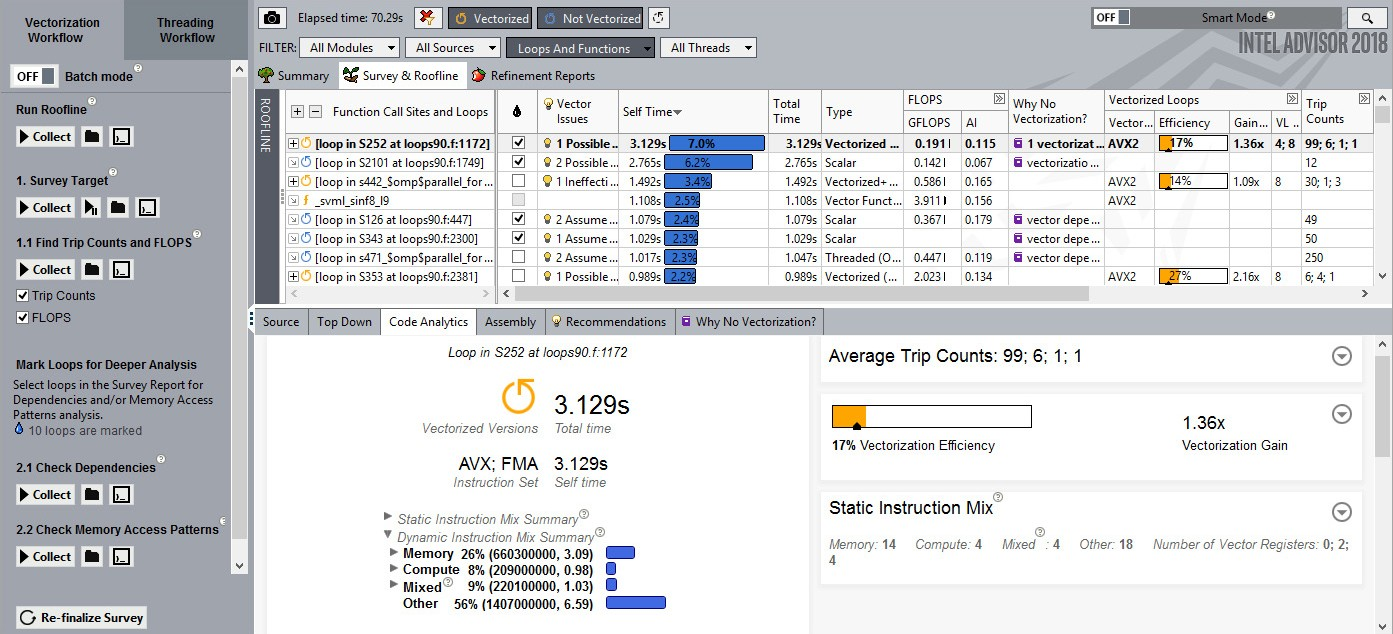1393x634 pixels.
Task: Click Collect under Check Dependencies
Action: click(x=46, y=495)
